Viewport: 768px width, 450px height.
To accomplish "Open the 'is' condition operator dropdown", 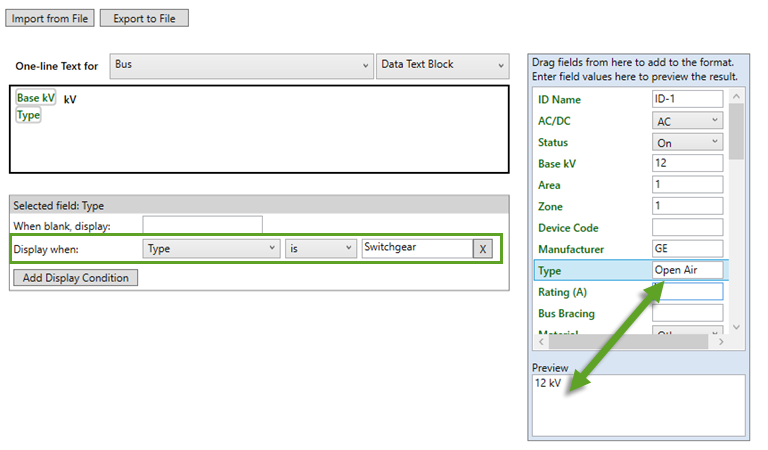I will [x=321, y=248].
